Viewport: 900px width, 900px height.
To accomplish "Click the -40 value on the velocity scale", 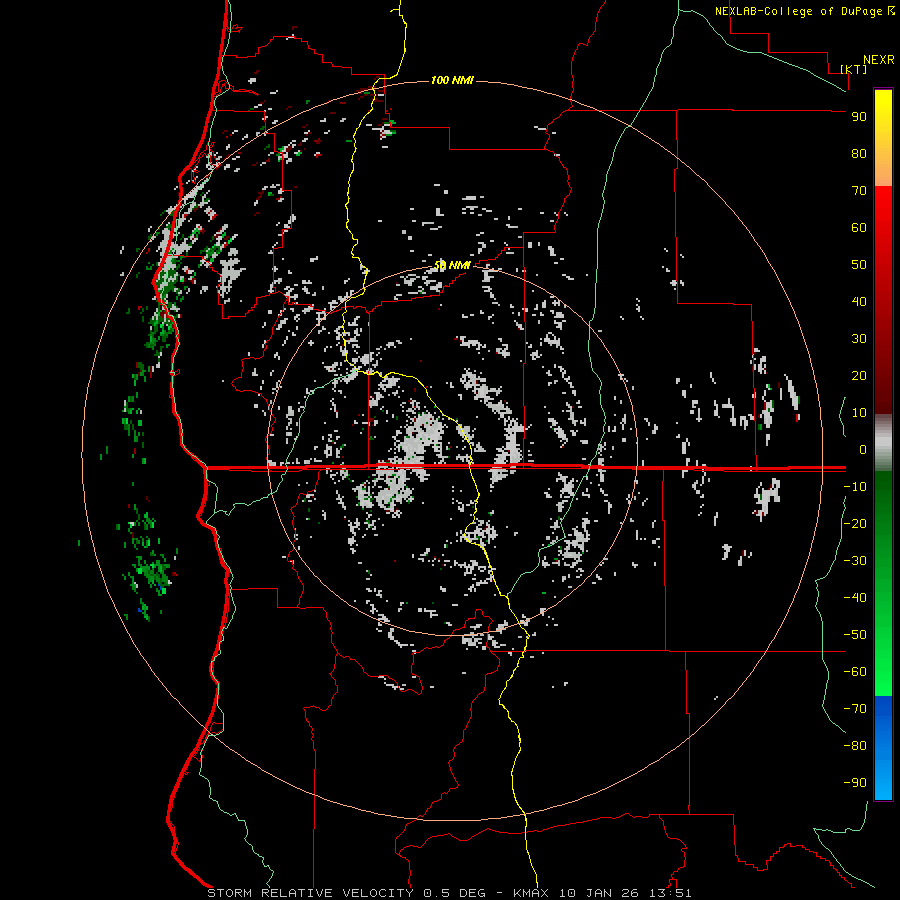I will 855,598.
